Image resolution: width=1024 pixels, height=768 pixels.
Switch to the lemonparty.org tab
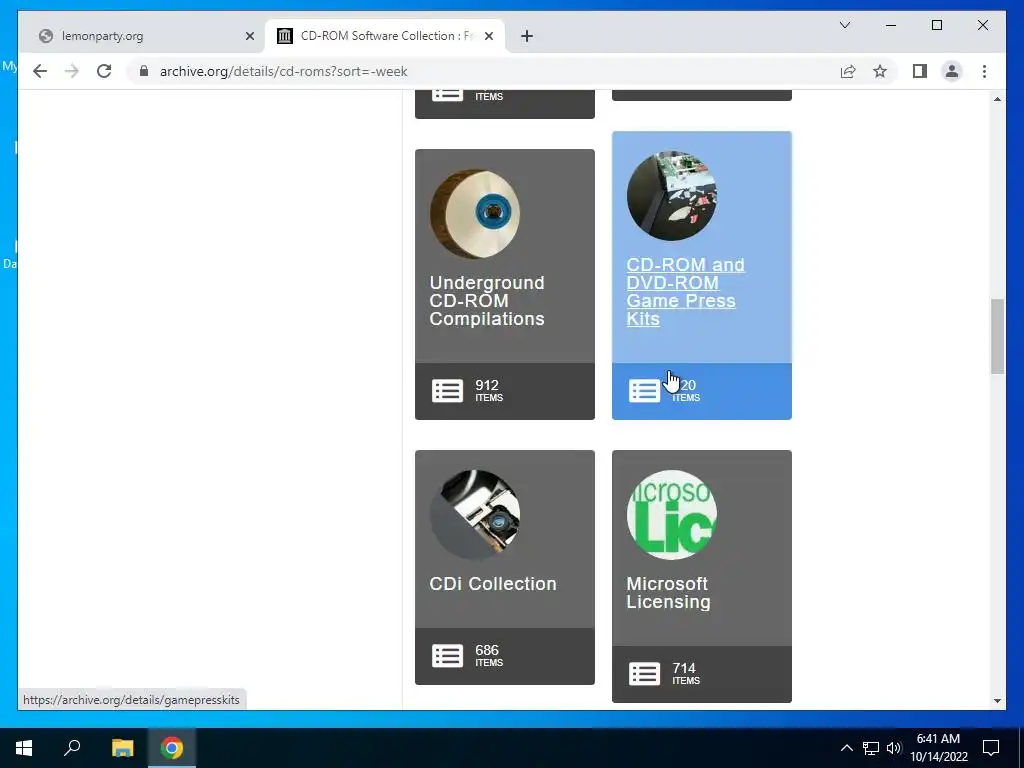click(142, 36)
